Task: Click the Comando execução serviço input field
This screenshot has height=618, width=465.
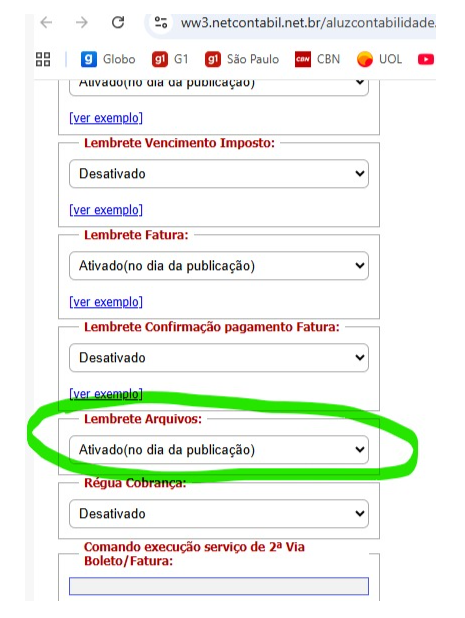Action: [219, 586]
